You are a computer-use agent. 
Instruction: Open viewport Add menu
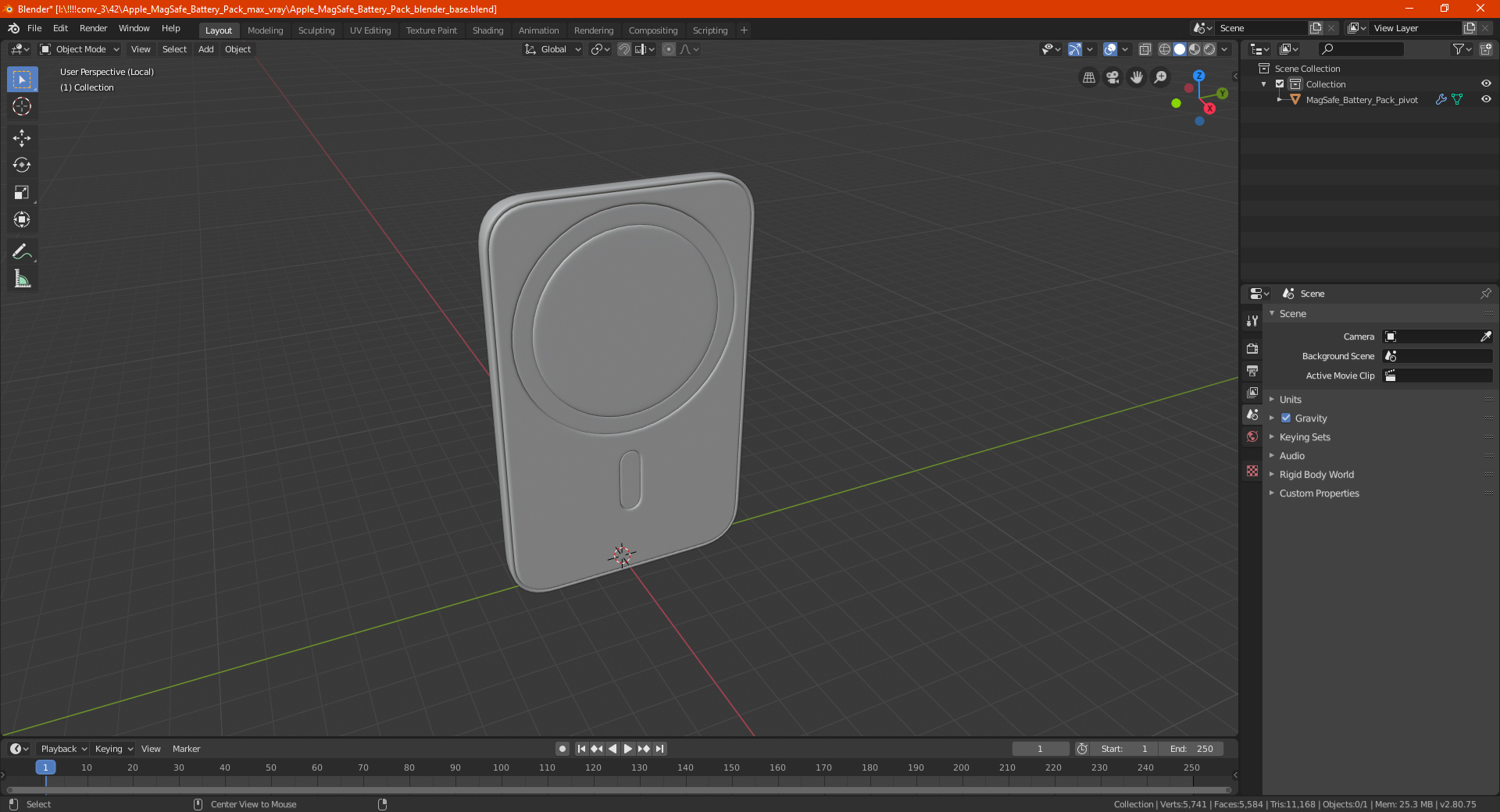pyautogui.click(x=205, y=49)
